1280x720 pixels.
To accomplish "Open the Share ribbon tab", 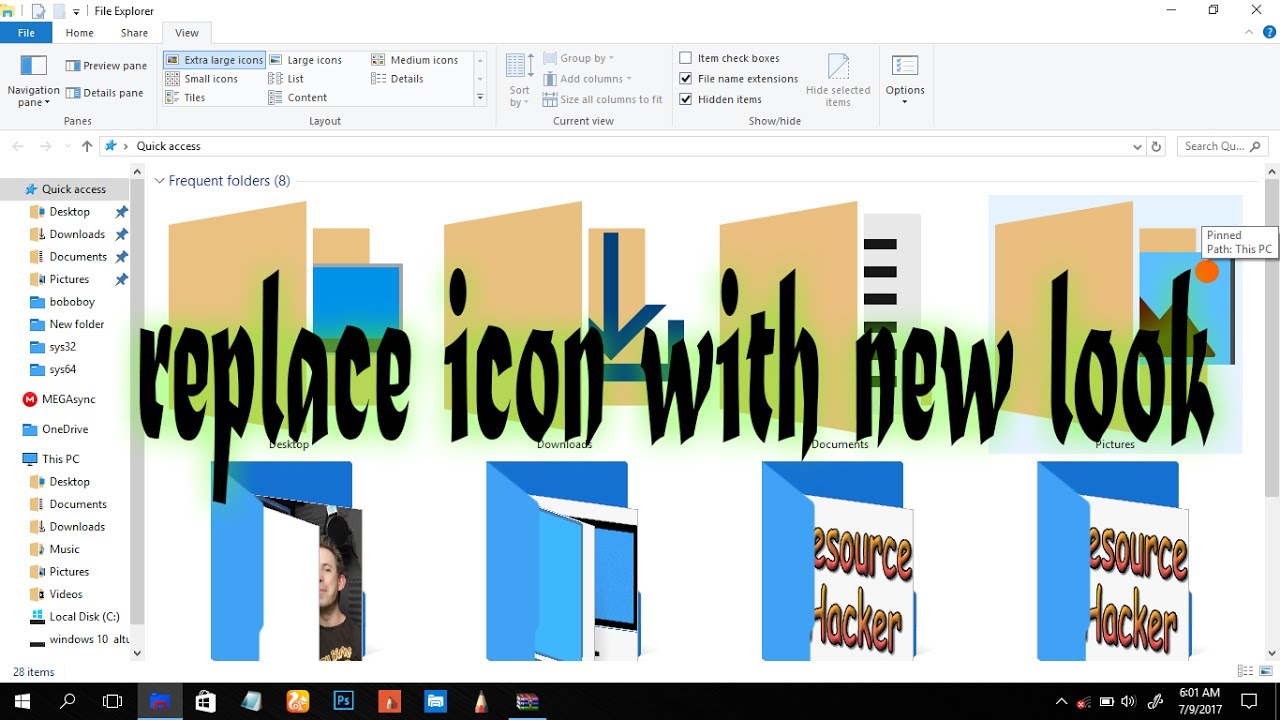I will (134, 32).
